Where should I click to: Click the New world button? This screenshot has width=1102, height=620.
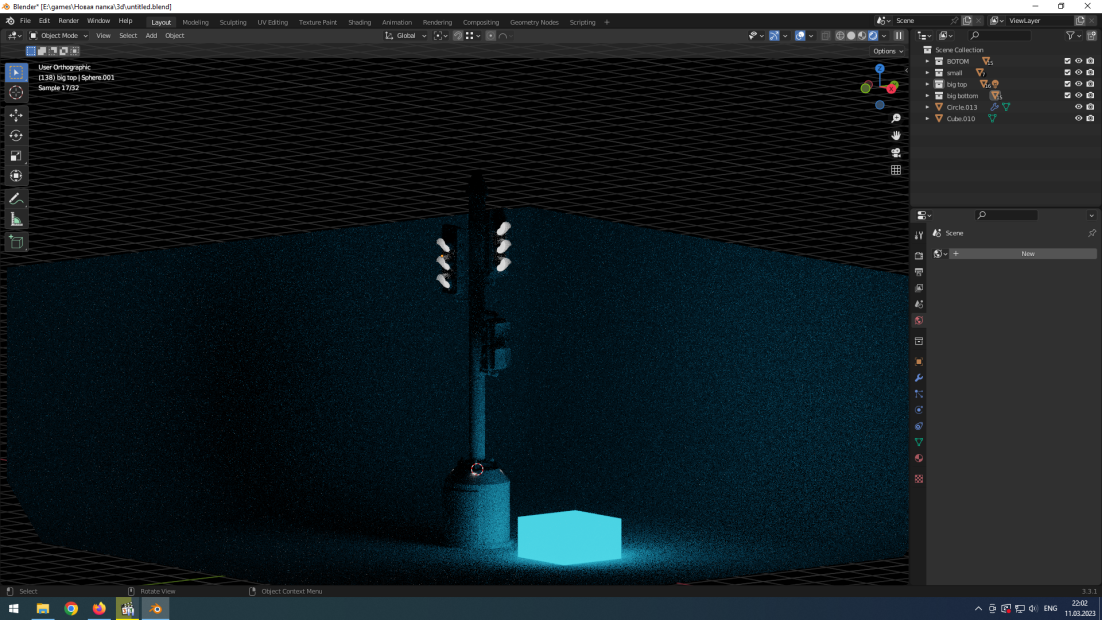1027,254
